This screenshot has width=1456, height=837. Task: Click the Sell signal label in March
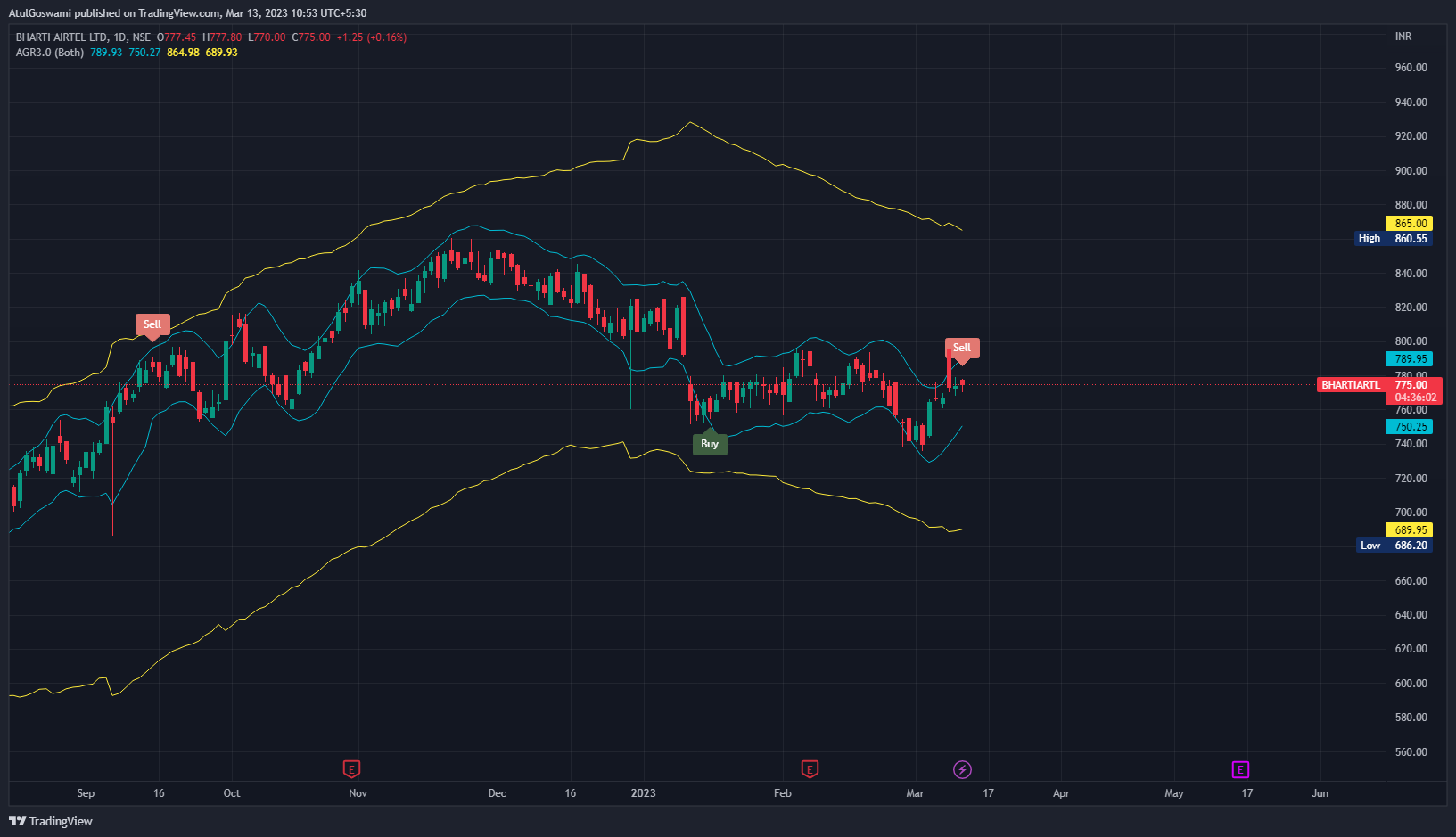pyautogui.click(x=962, y=348)
